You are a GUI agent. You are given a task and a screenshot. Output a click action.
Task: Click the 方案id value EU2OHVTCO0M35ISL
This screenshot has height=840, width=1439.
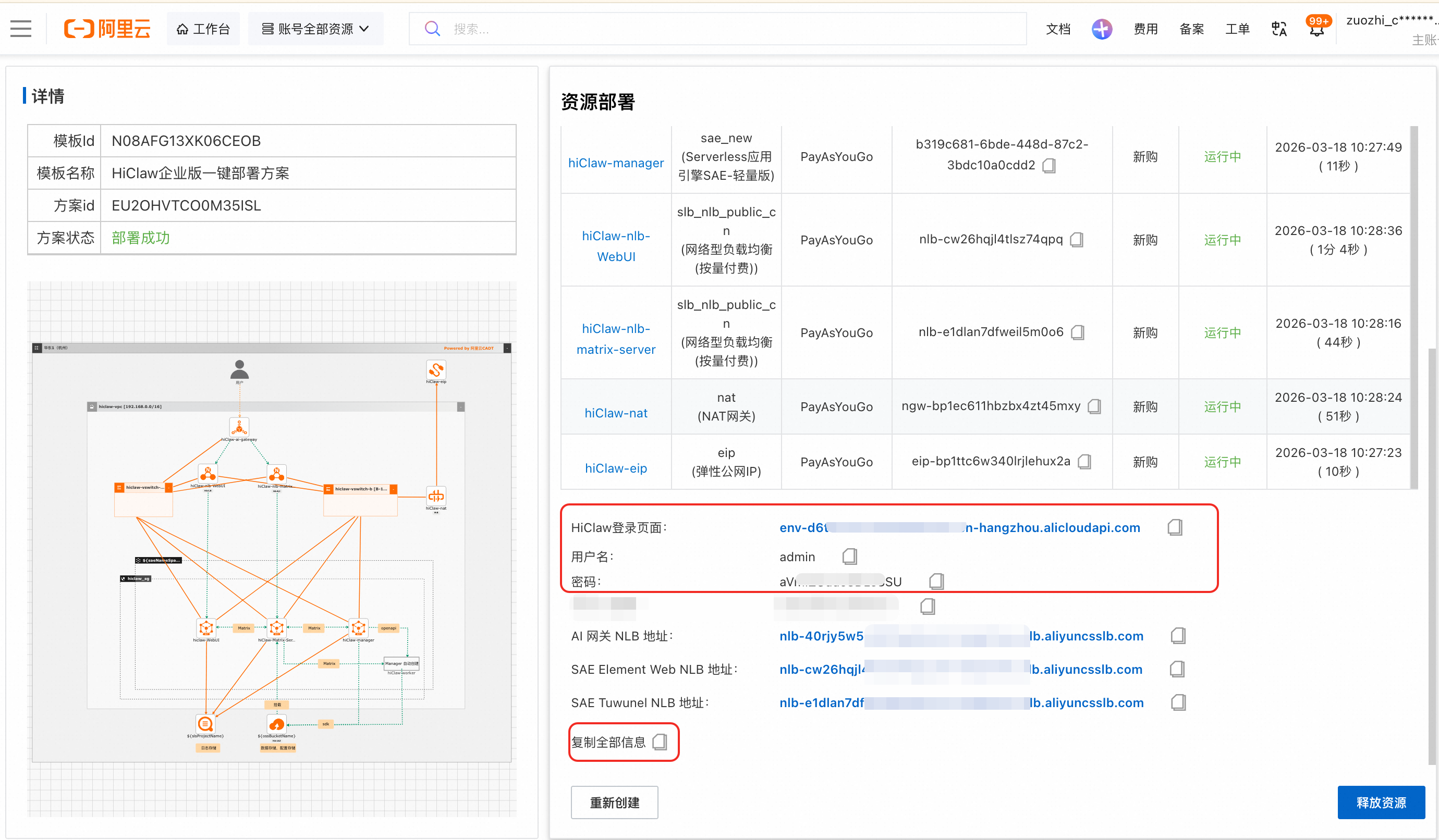pyautogui.click(x=186, y=205)
